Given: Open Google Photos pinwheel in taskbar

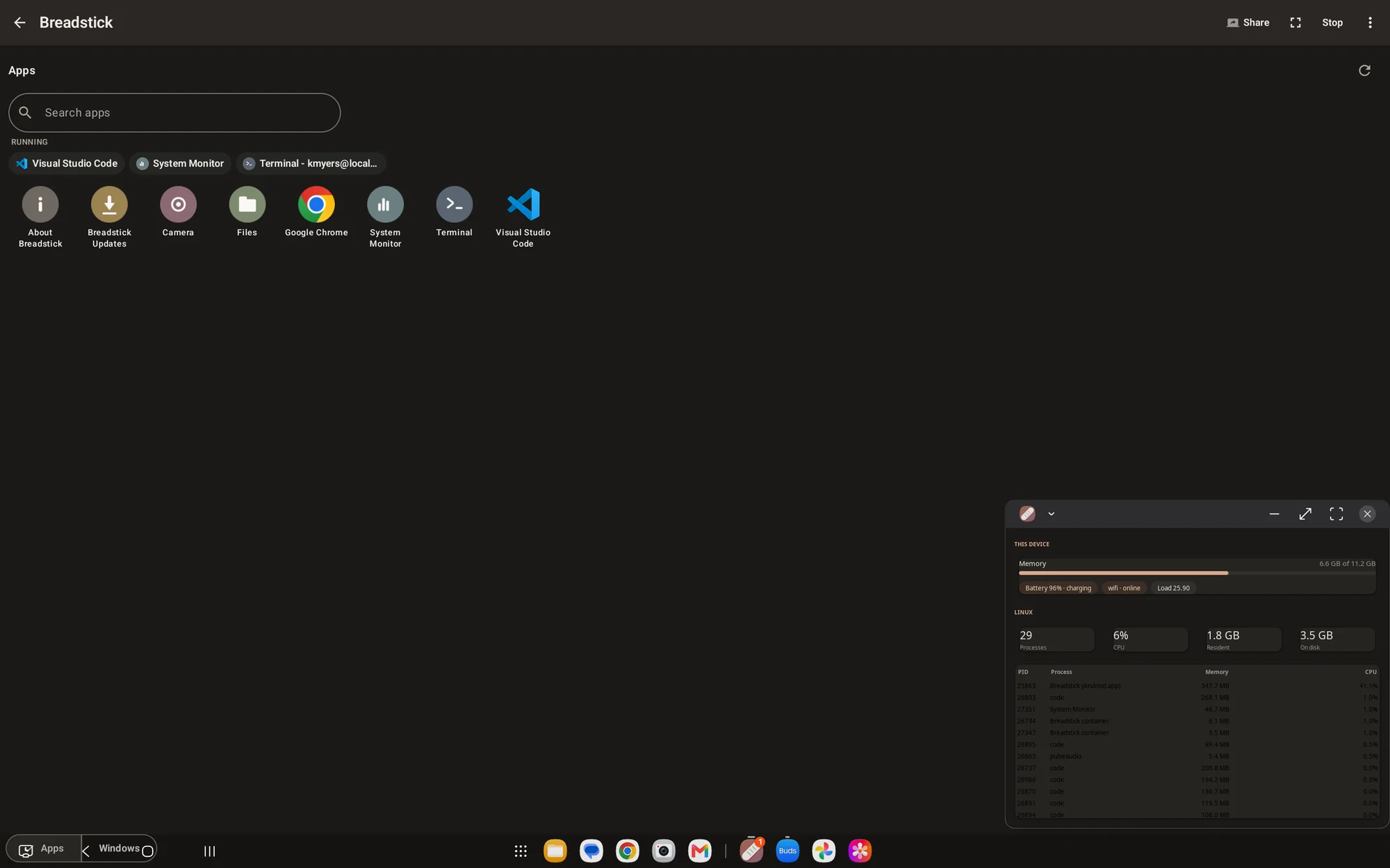Looking at the screenshot, I should [824, 851].
